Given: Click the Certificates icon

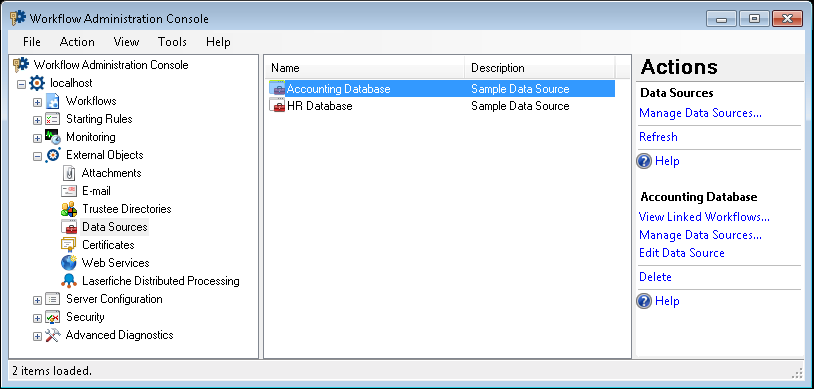Looking at the screenshot, I should (69, 245).
